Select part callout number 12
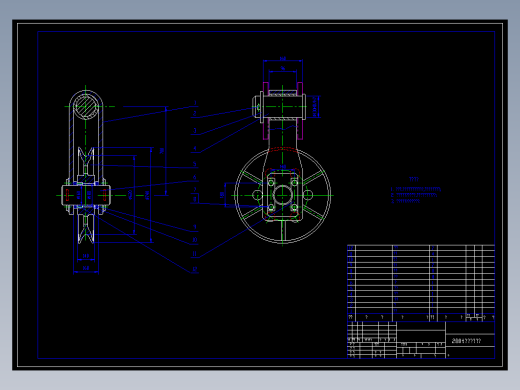This screenshot has width=520, height=390. (195, 269)
